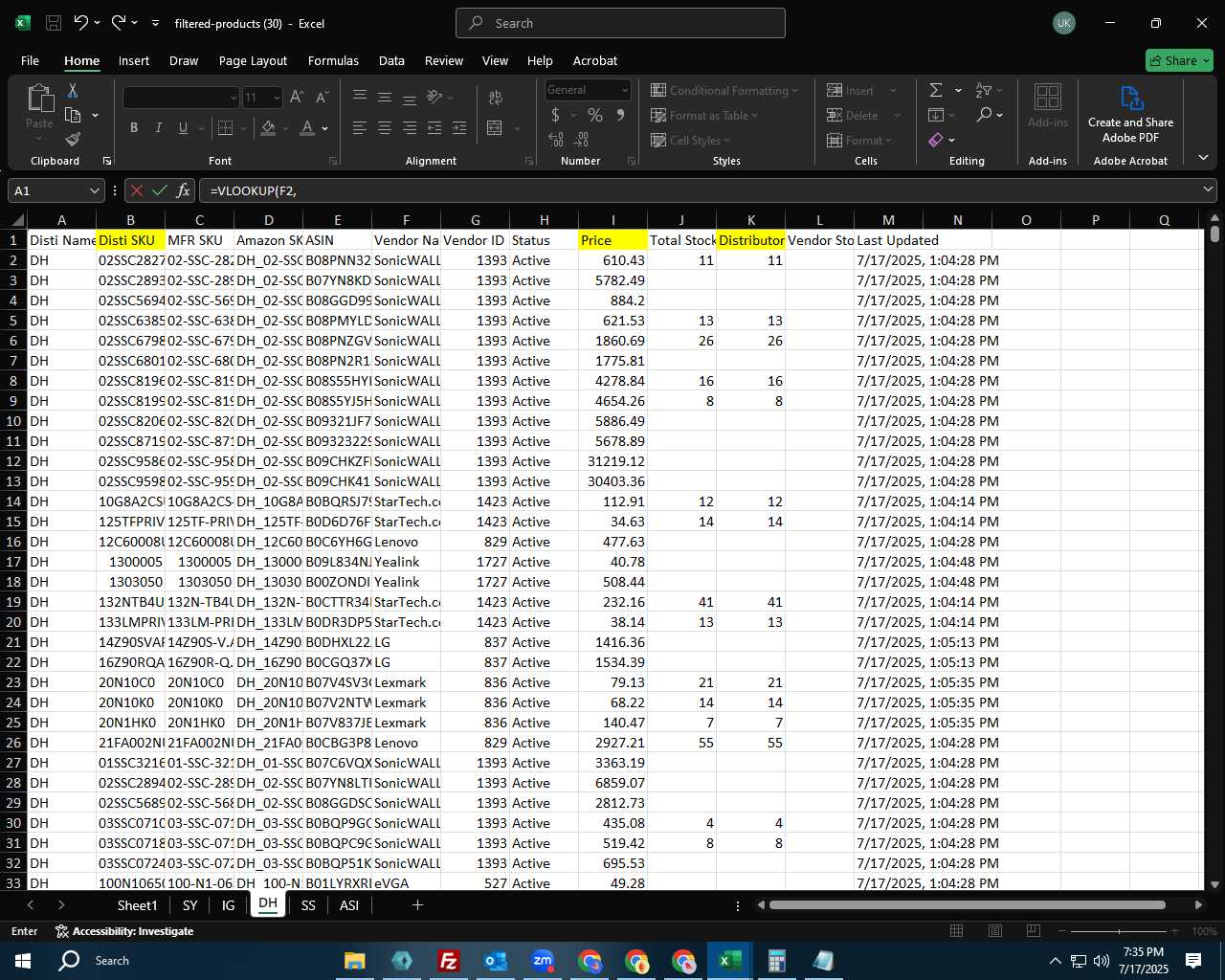The width and height of the screenshot is (1225, 980).
Task: Collapse the ribbon with chevron
Action: 1203,158
